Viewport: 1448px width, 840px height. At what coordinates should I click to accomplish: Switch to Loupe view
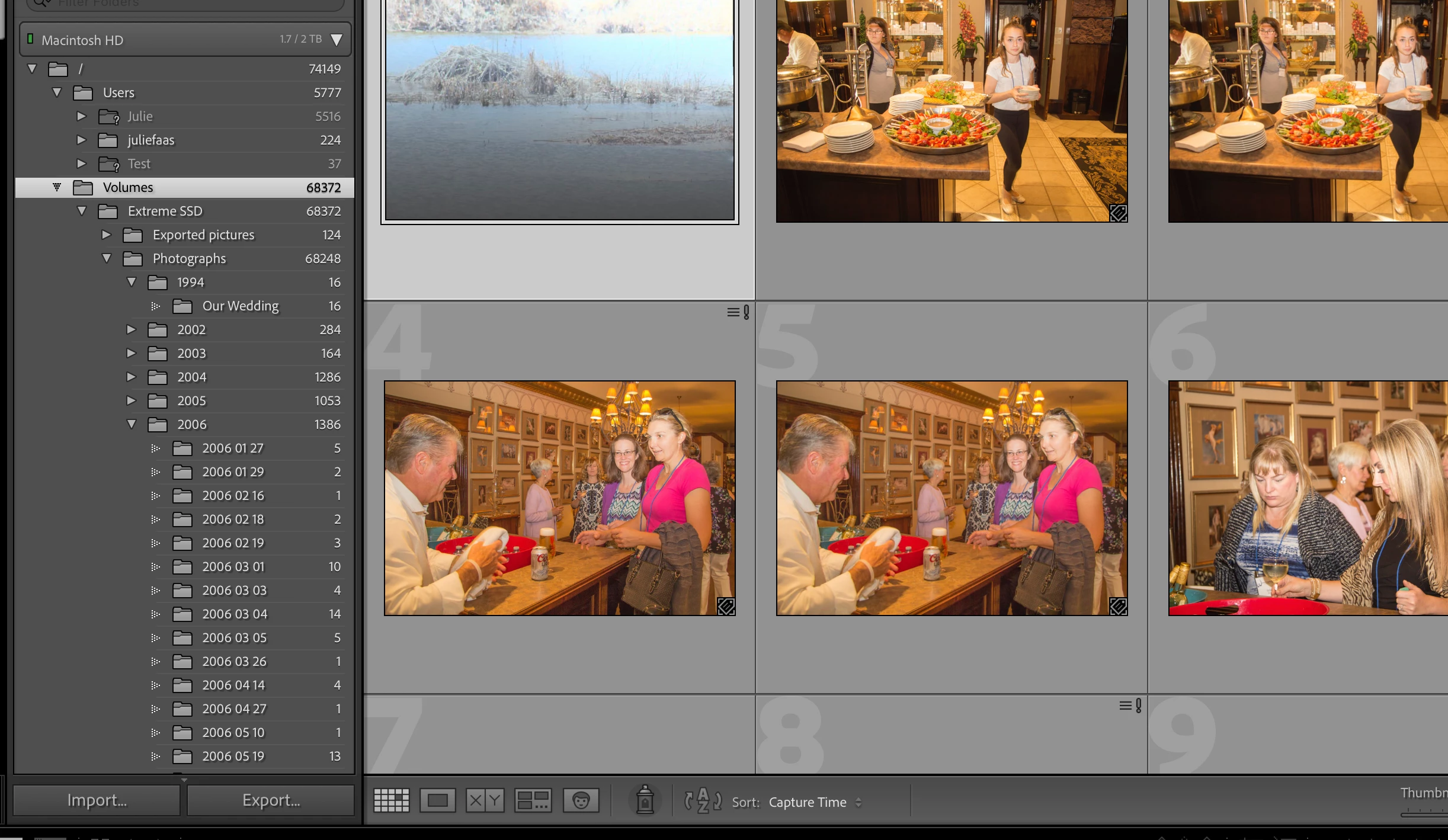tap(438, 801)
